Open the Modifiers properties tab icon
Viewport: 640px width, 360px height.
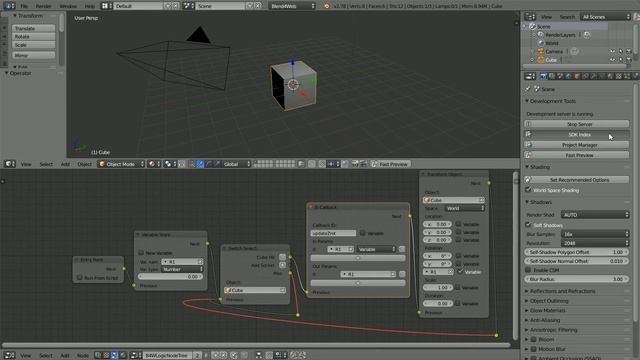pyautogui.click(x=593, y=76)
